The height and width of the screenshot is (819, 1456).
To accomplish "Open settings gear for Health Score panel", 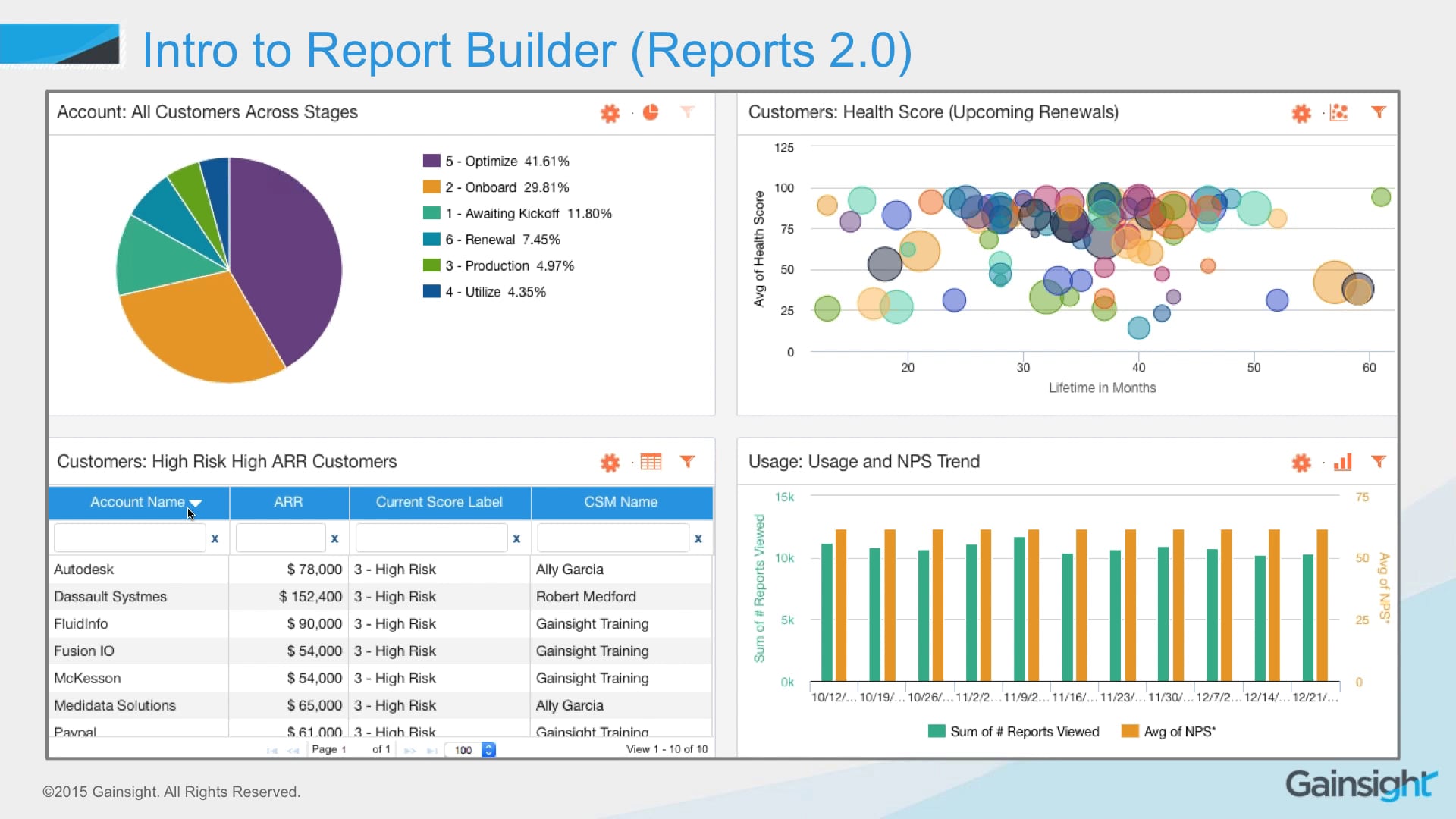I will [x=1301, y=114].
